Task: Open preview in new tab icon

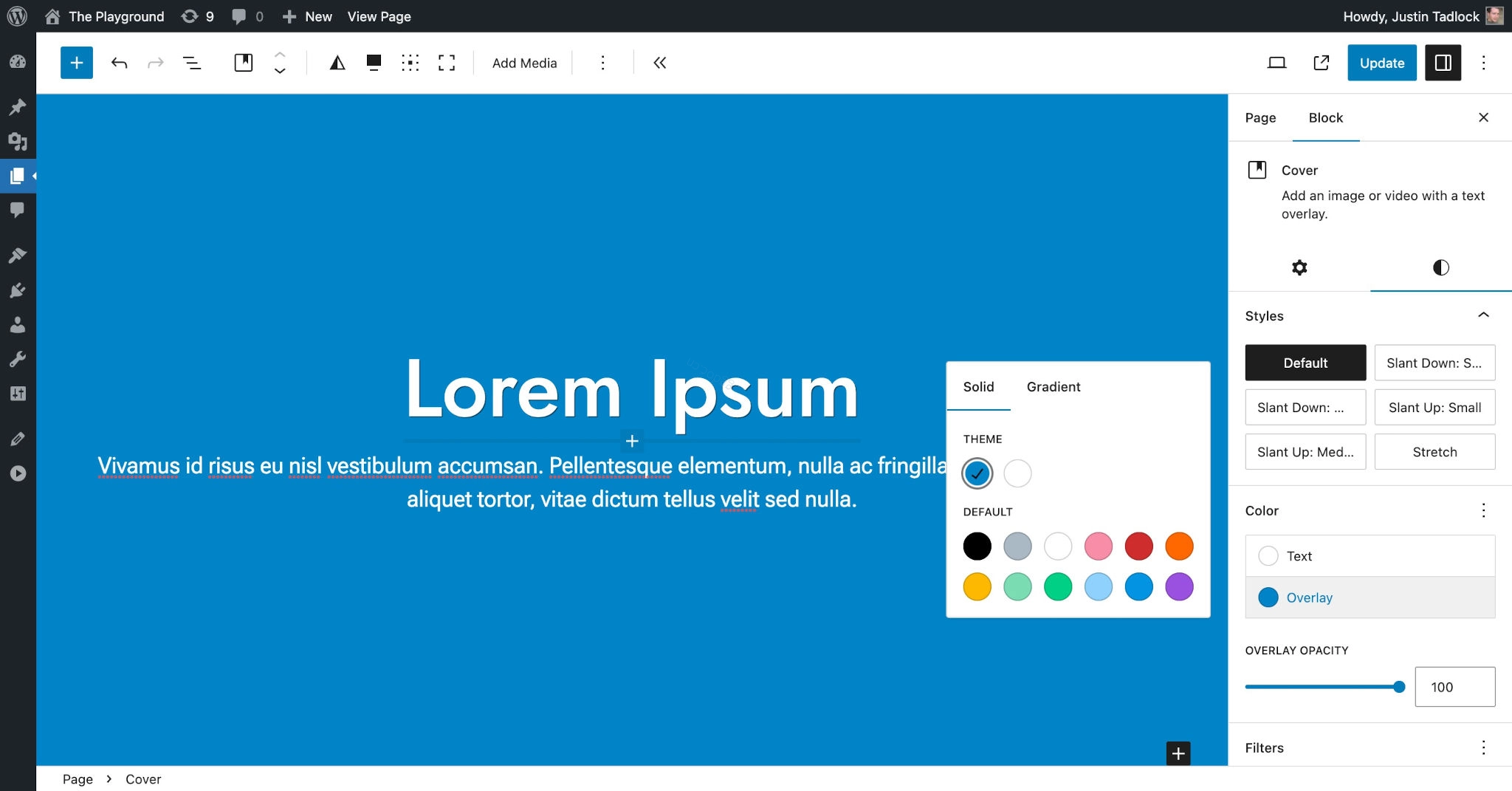Action: pyautogui.click(x=1322, y=63)
